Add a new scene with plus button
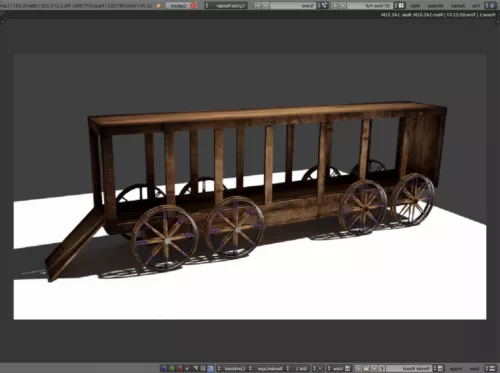 point(266,6)
